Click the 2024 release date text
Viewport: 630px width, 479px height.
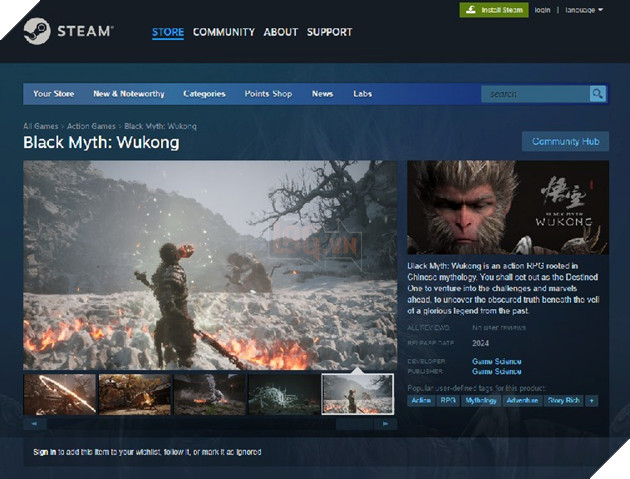(481, 343)
